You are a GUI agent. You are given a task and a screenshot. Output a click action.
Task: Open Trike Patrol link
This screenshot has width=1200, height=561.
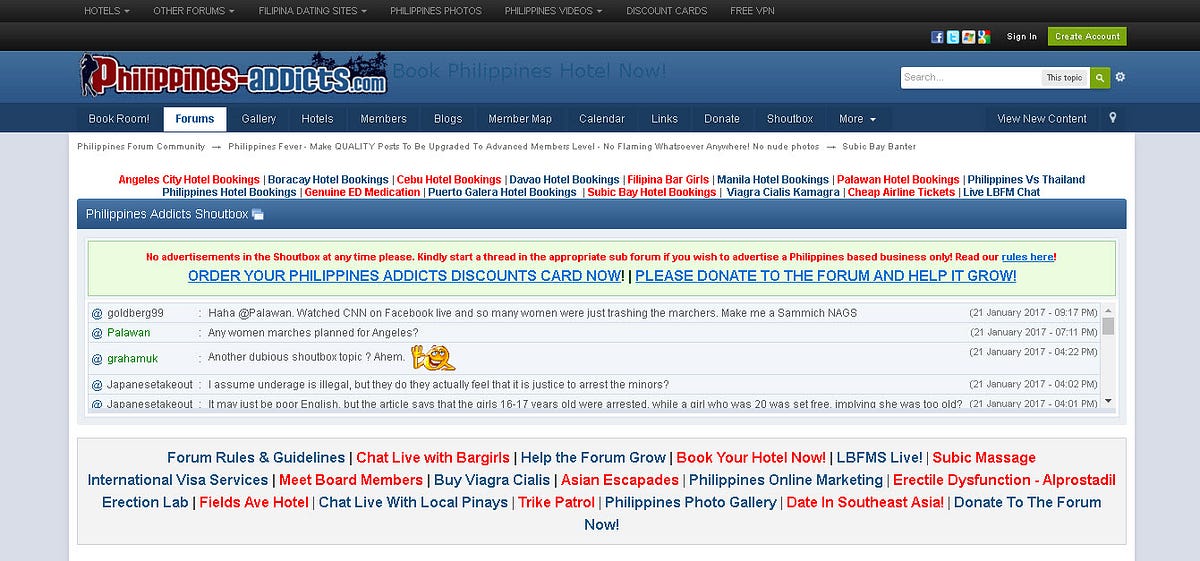(x=556, y=502)
